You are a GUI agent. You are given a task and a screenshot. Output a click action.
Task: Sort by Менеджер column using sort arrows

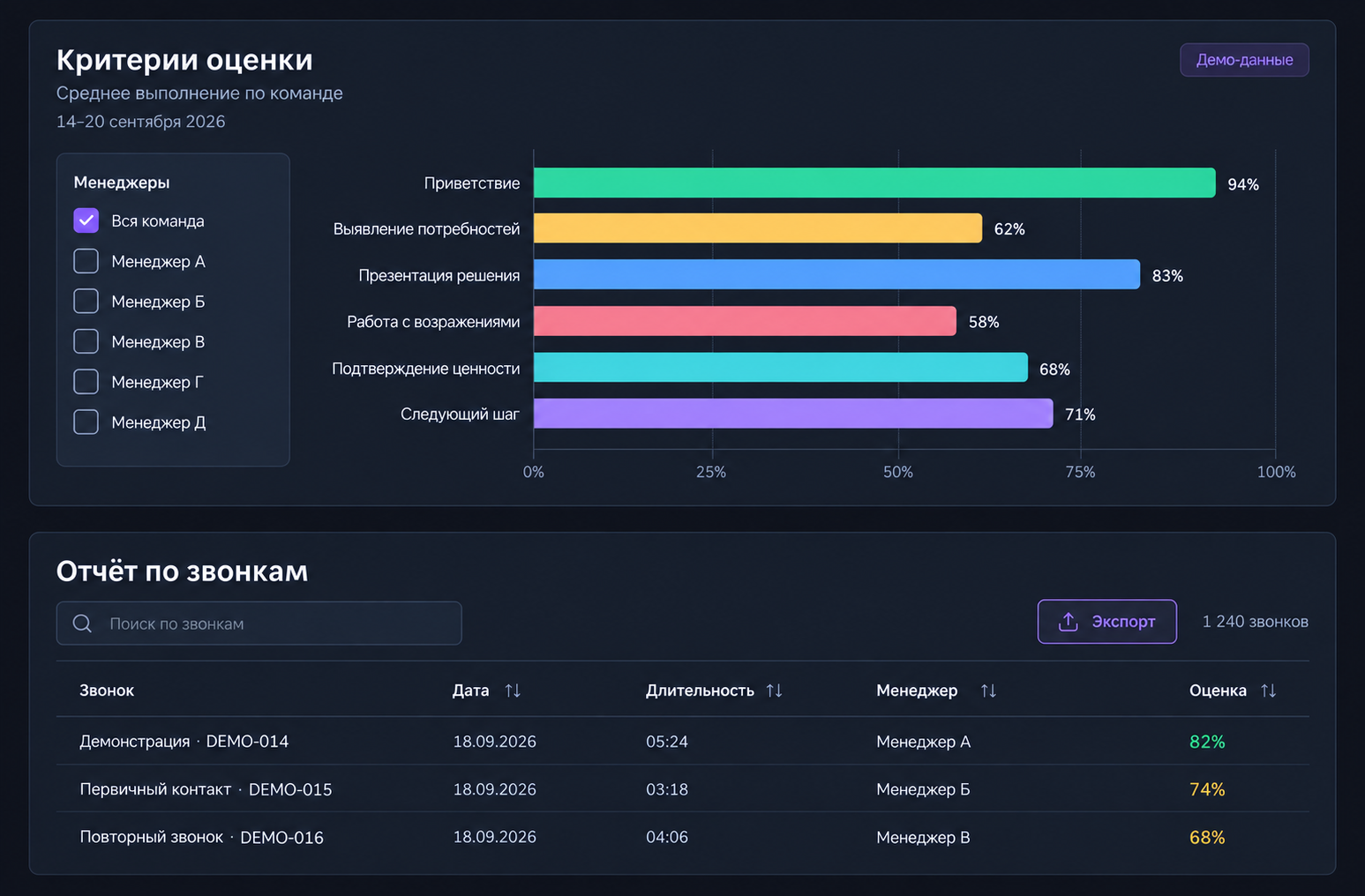988,691
